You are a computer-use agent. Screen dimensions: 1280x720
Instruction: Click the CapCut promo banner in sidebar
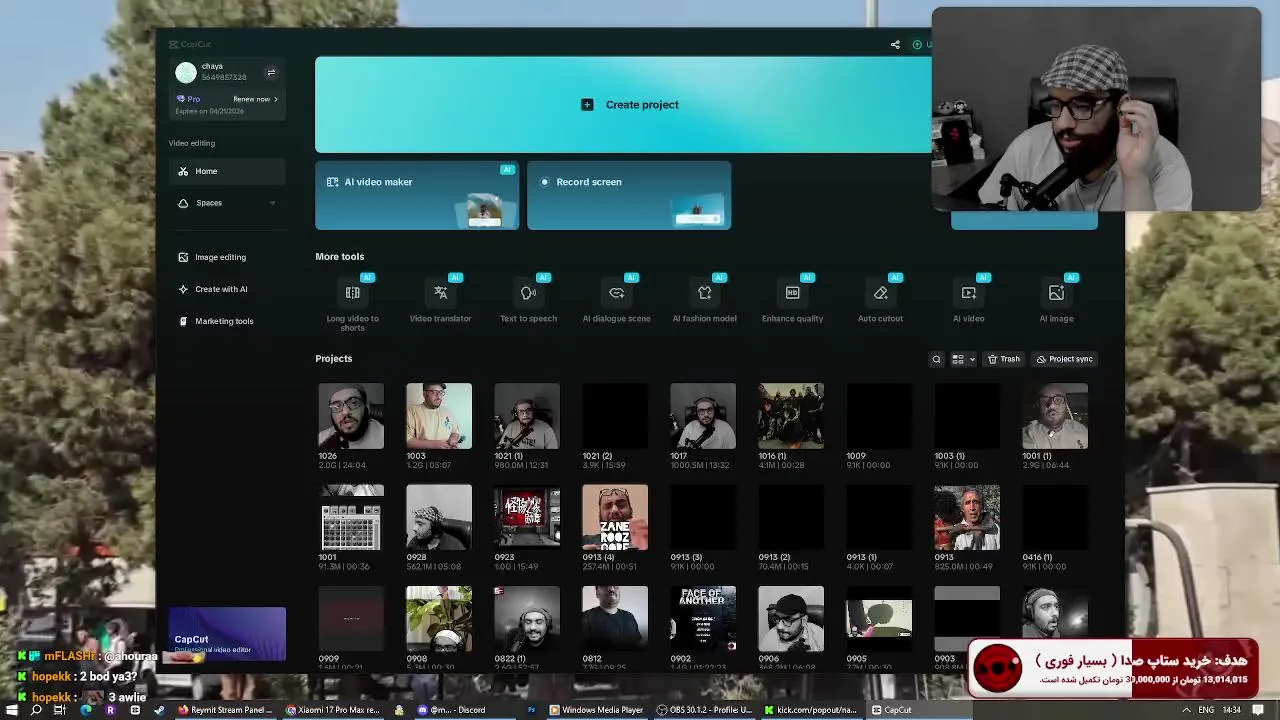pyautogui.click(x=227, y=634)
